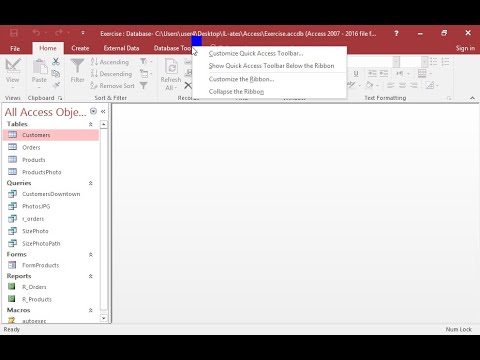Select the CustomersDowntown query
480x360 pixels.
[51, 194]
